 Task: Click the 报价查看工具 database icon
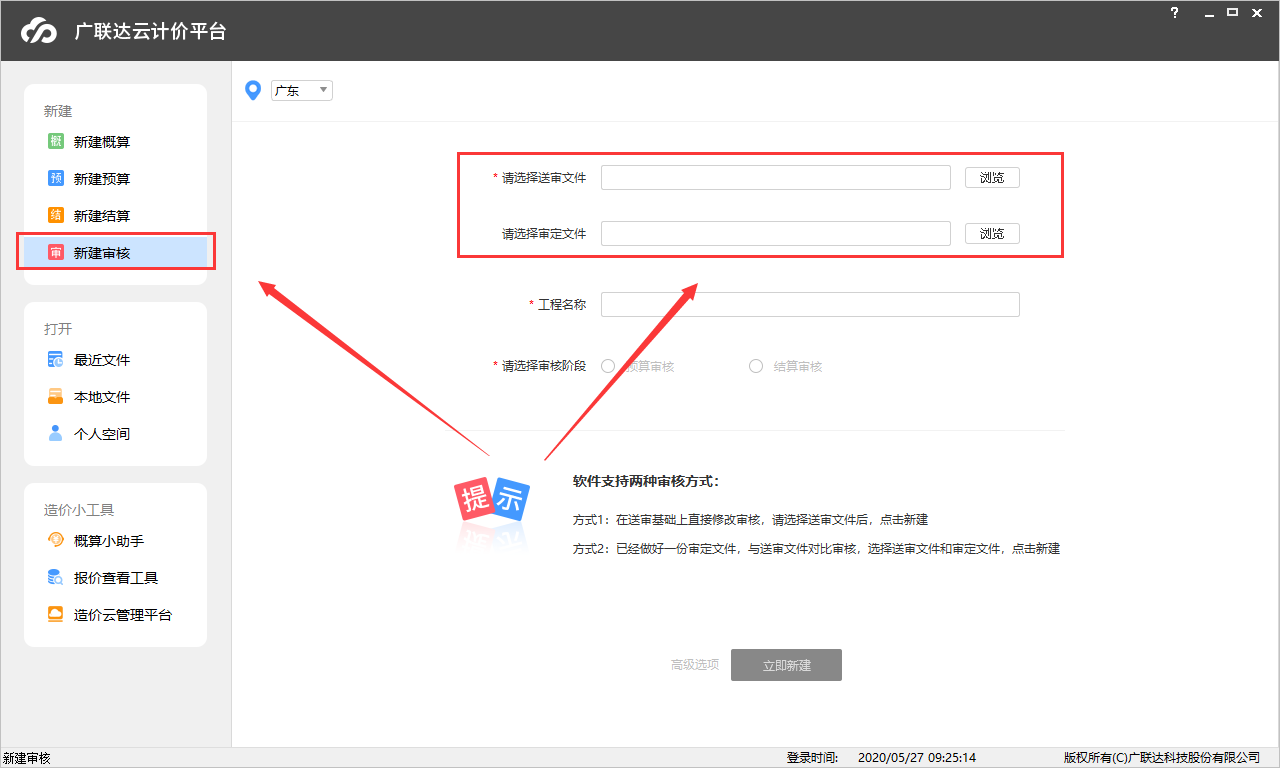pyautogui.click(x=56, y=578)
